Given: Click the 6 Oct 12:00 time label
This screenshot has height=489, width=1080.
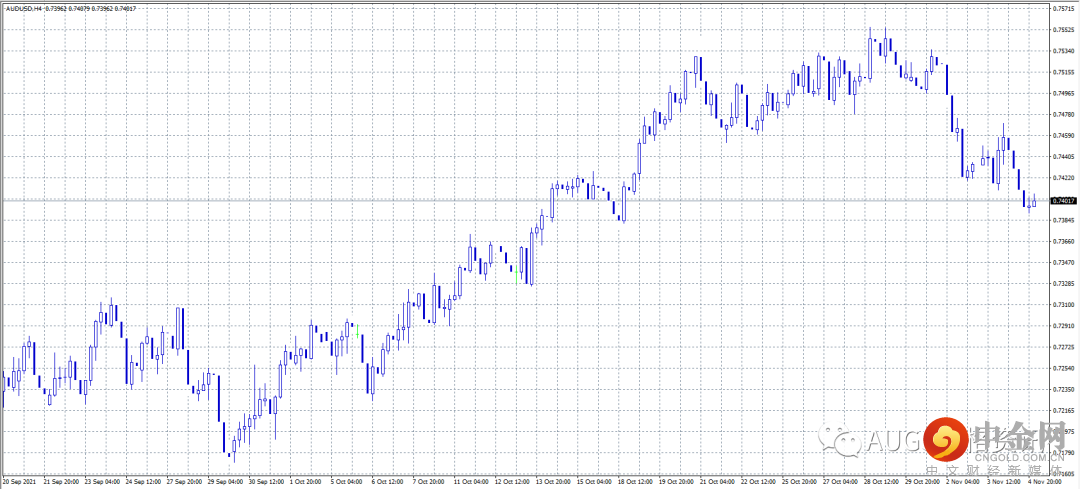Looking at the screenshot, I should [x=387, y=481].
